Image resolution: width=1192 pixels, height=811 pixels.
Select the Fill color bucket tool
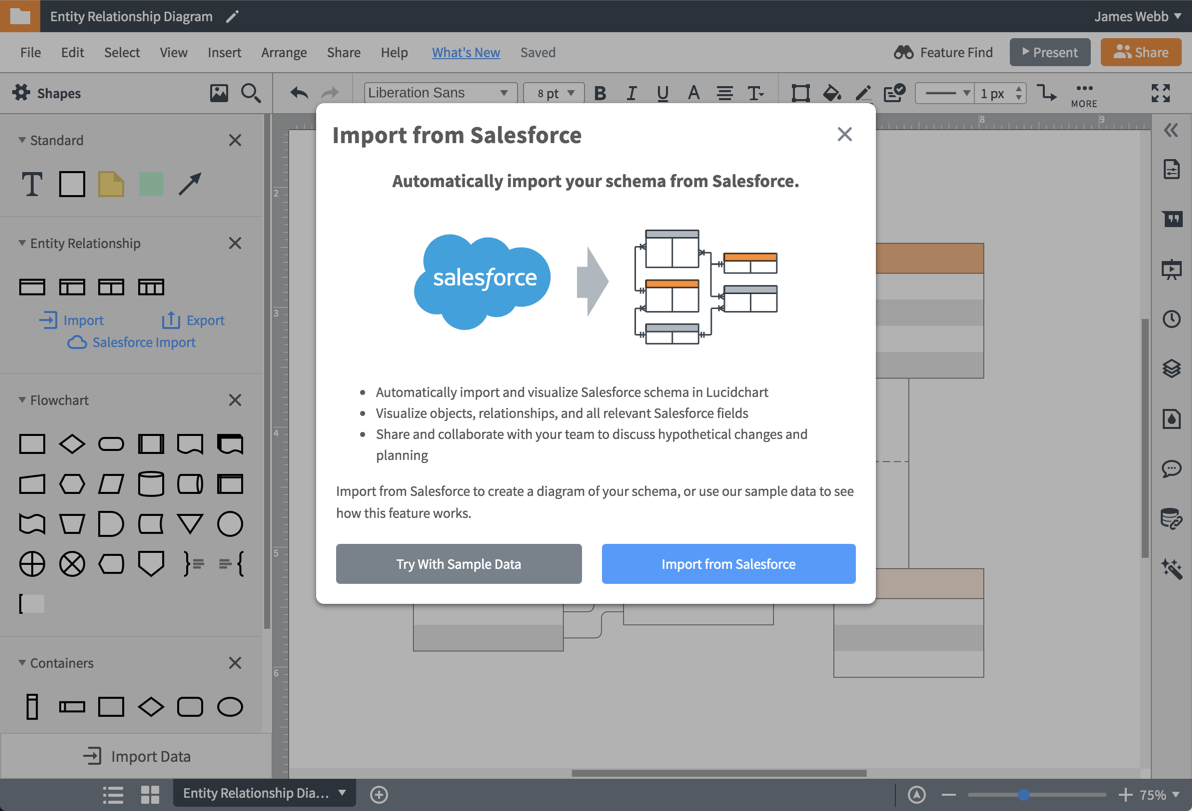832,93
